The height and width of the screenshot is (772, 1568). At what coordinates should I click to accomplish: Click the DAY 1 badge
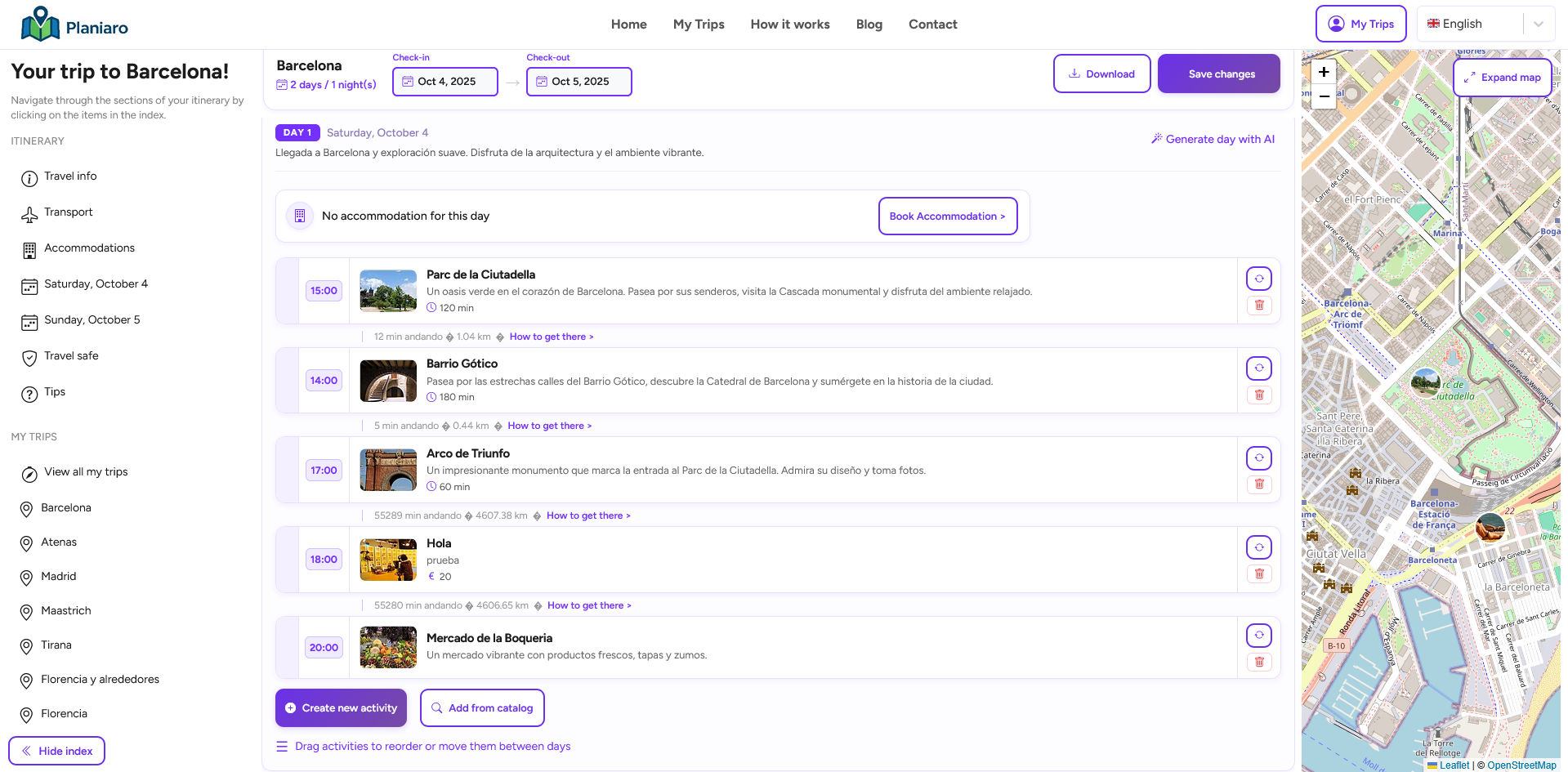(x=297, y=132)
